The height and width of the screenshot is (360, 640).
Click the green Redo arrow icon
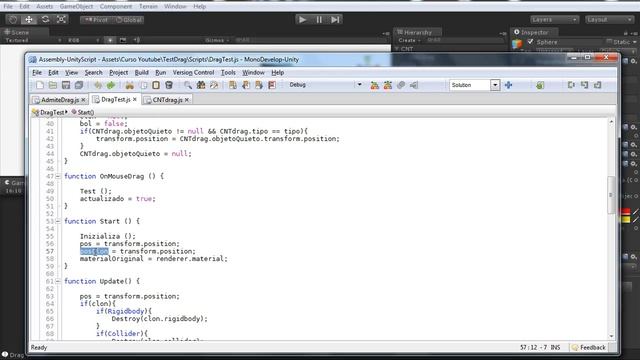click(x=111, y=85)
